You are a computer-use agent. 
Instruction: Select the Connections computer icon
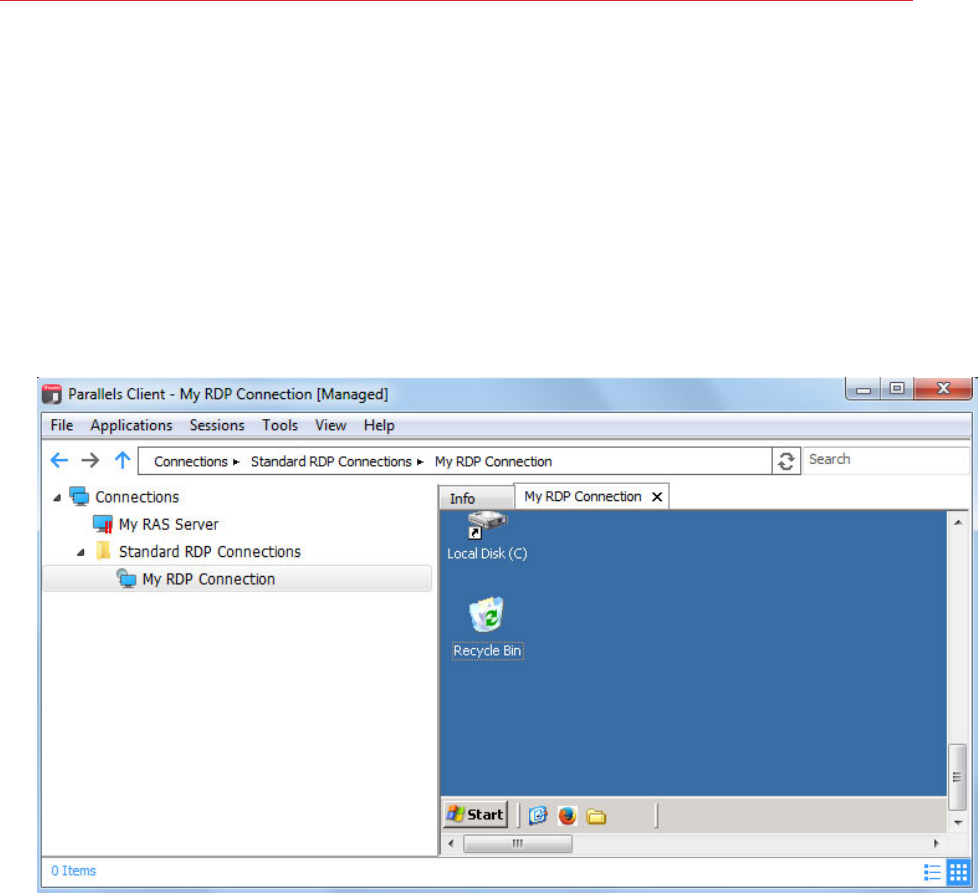(x=79, y=496)
